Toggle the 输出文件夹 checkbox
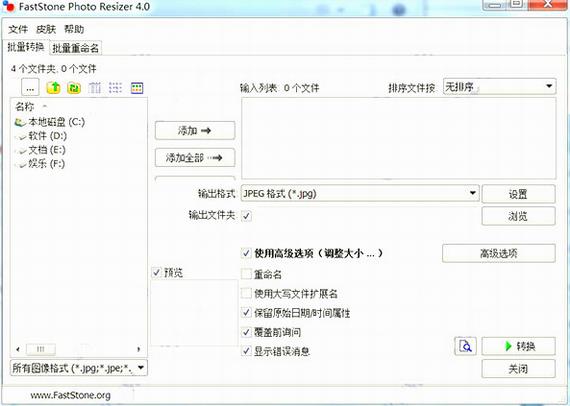570x406 pixels. [246, 216]
